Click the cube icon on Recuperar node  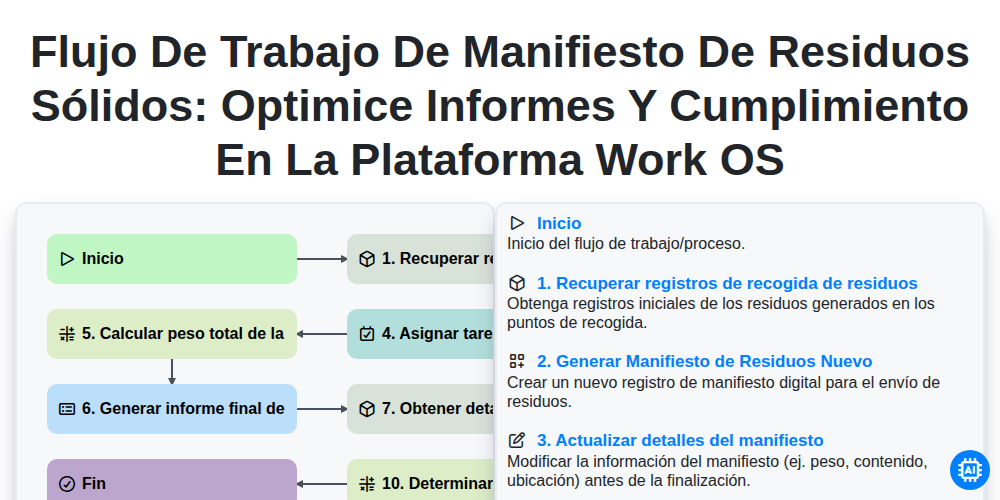point(367,259)
